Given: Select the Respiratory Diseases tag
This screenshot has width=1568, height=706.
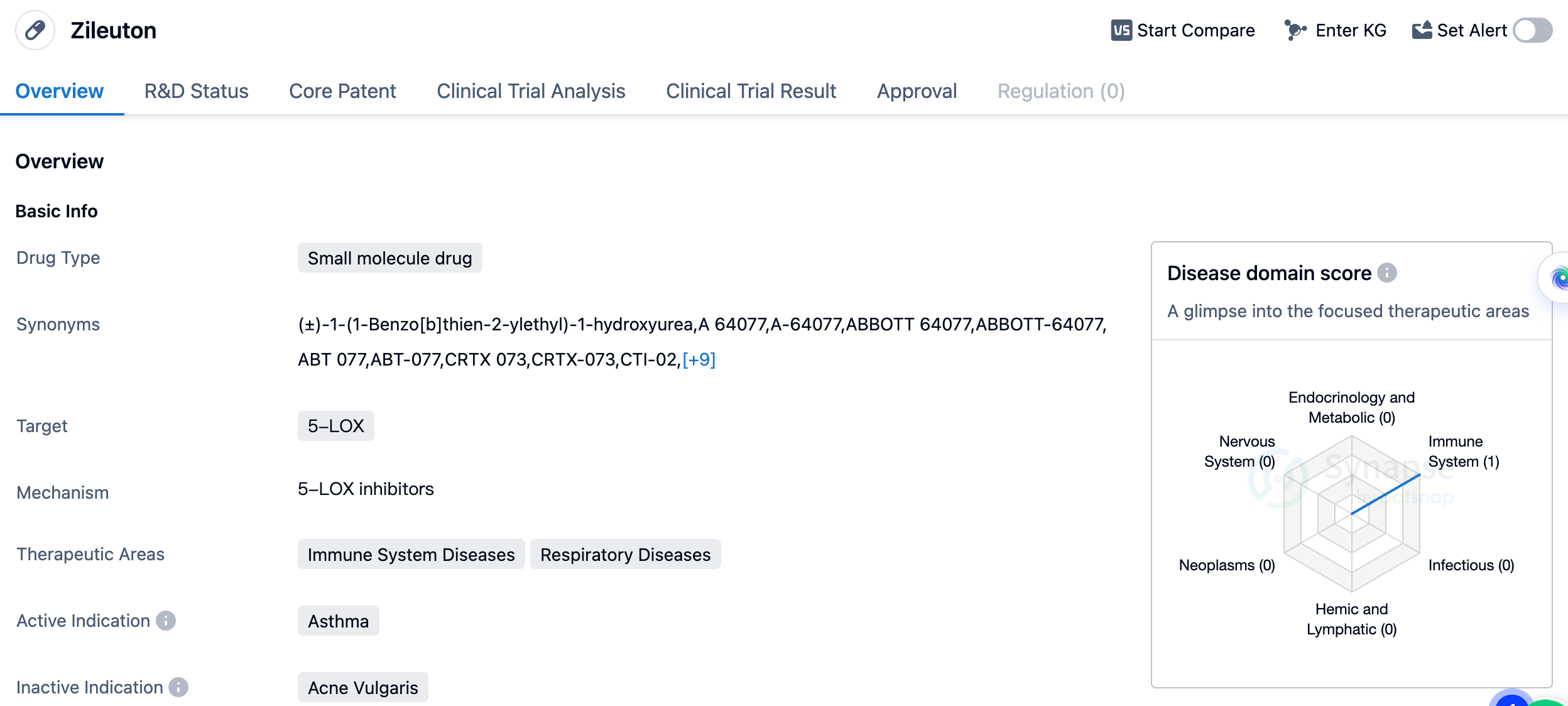Looking at the screenshot, I should click(x=625, y=555).
